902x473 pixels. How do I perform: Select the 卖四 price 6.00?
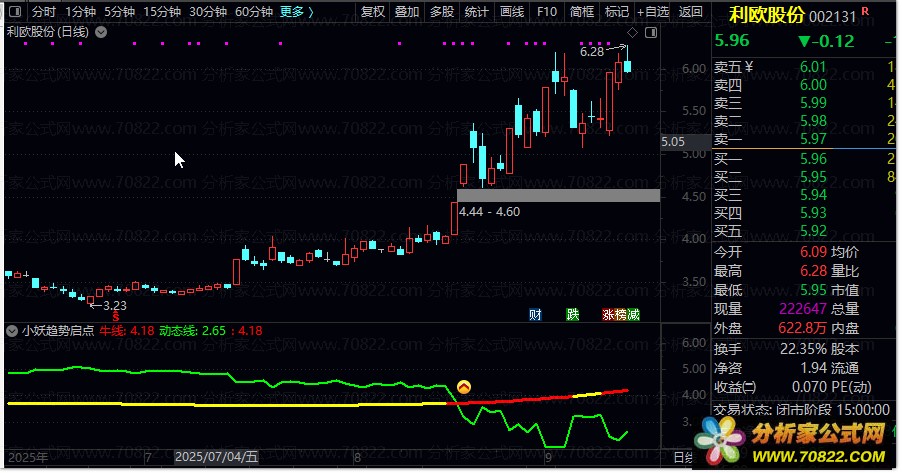(x=813, y=85)
